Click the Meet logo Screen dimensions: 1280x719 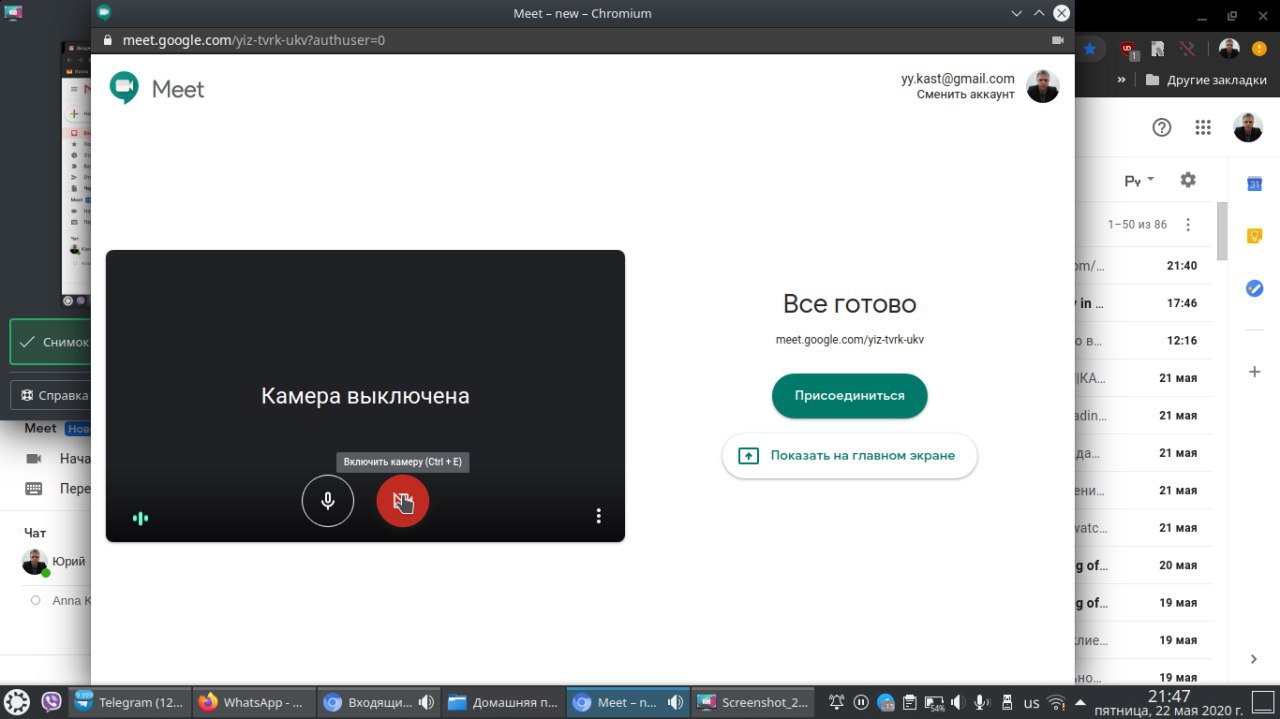point(157,89)
